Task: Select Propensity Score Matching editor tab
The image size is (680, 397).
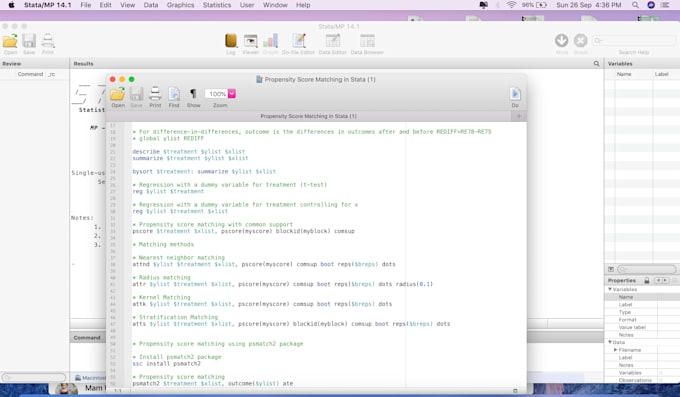Action: click(x=308, y=116)
